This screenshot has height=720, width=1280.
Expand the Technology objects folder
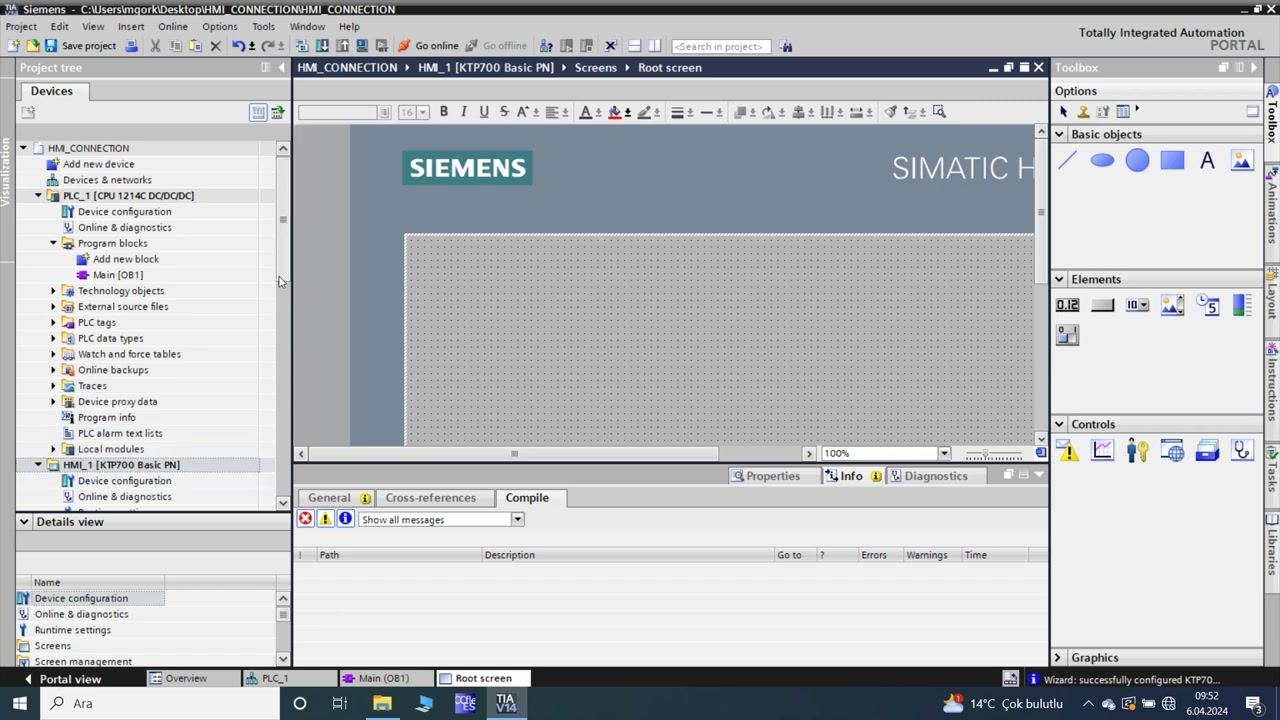(x=54, y=291)
